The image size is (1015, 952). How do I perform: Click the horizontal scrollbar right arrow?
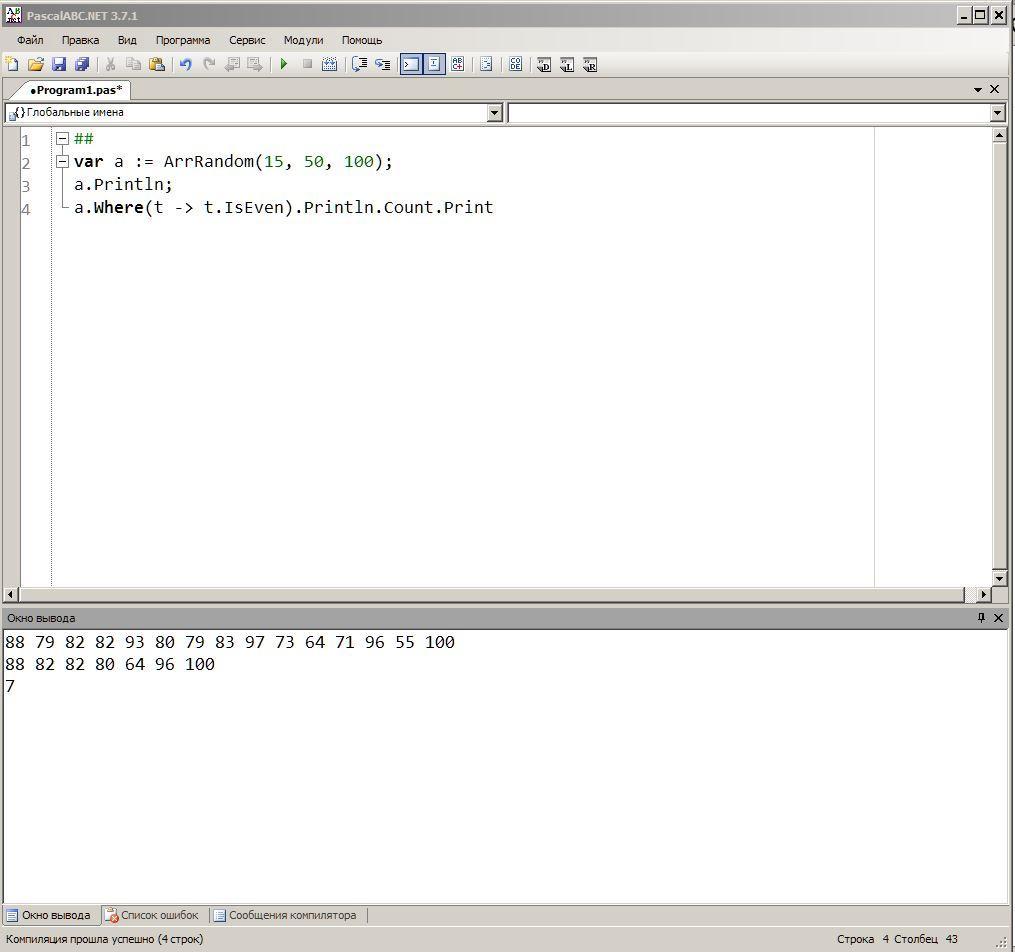(x=983, y=594)
